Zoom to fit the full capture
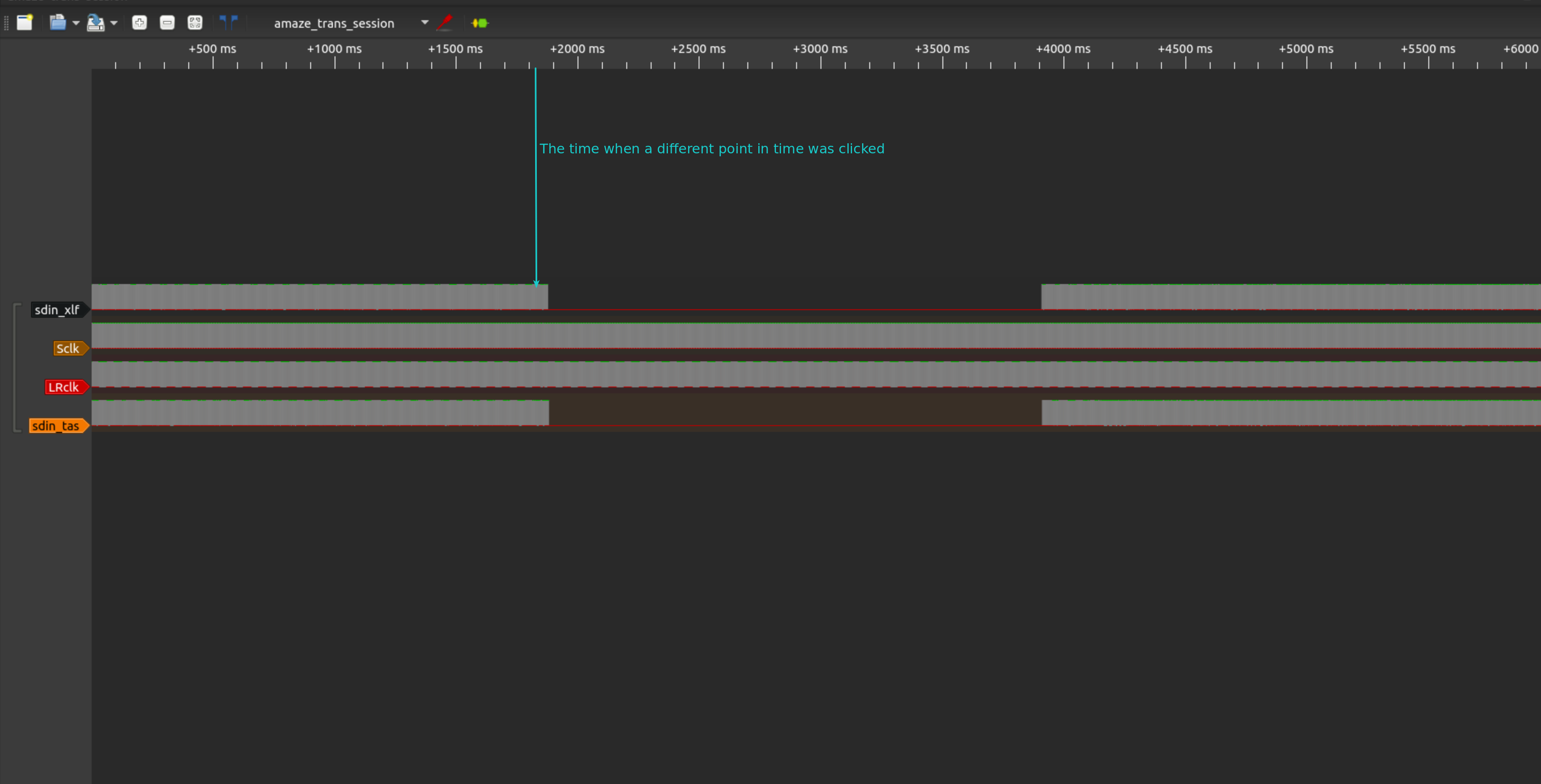Viewport: 1541px width, 784px height. [195, 23]
